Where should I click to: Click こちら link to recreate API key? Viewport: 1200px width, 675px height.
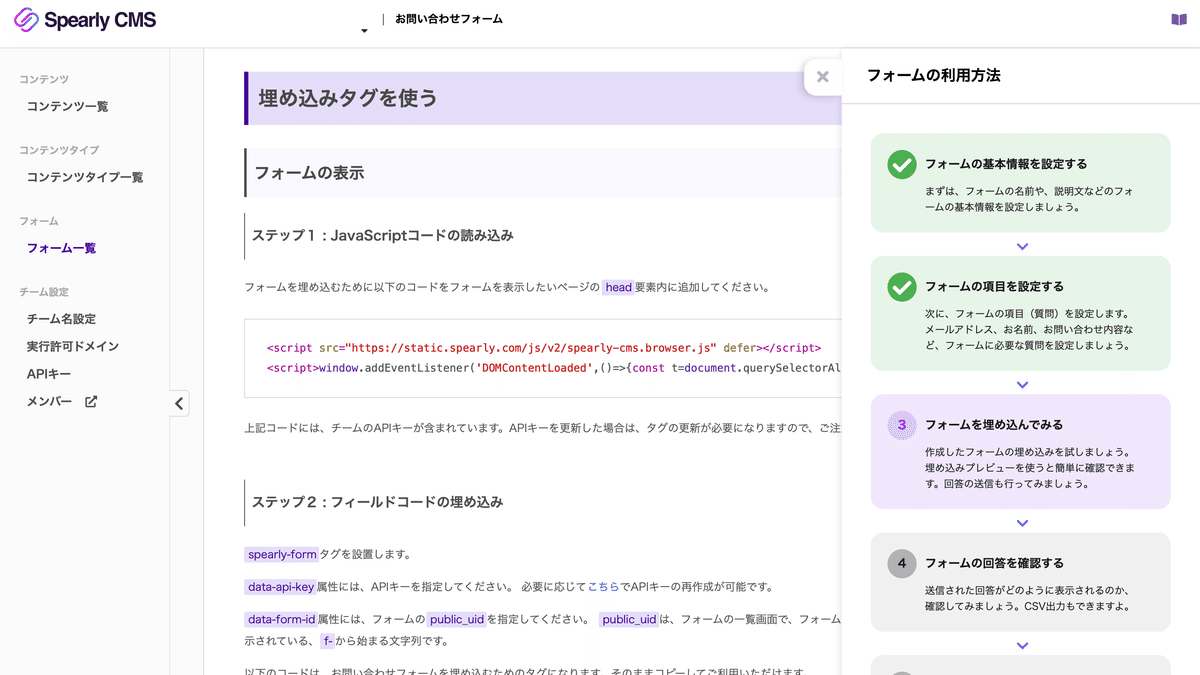point(603,587)
